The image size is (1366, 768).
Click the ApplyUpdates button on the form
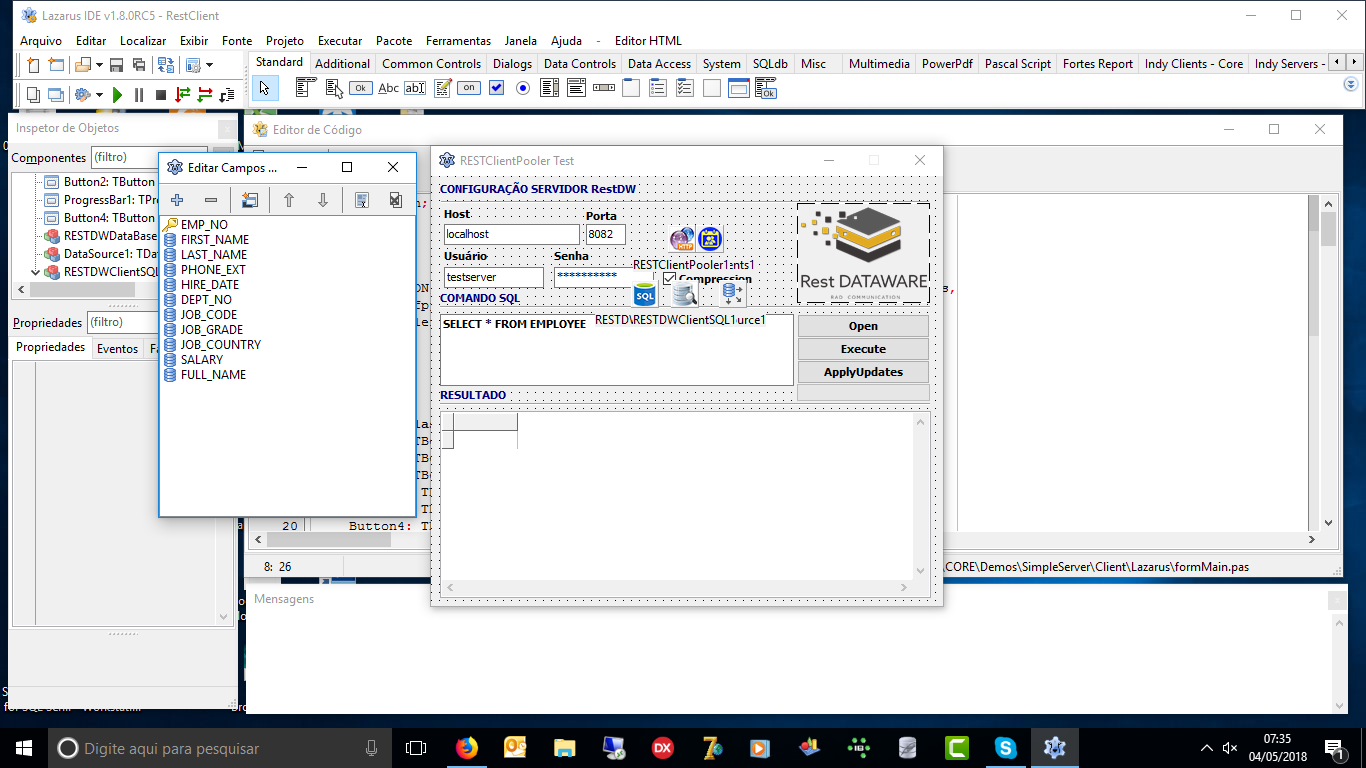(863, 372)
